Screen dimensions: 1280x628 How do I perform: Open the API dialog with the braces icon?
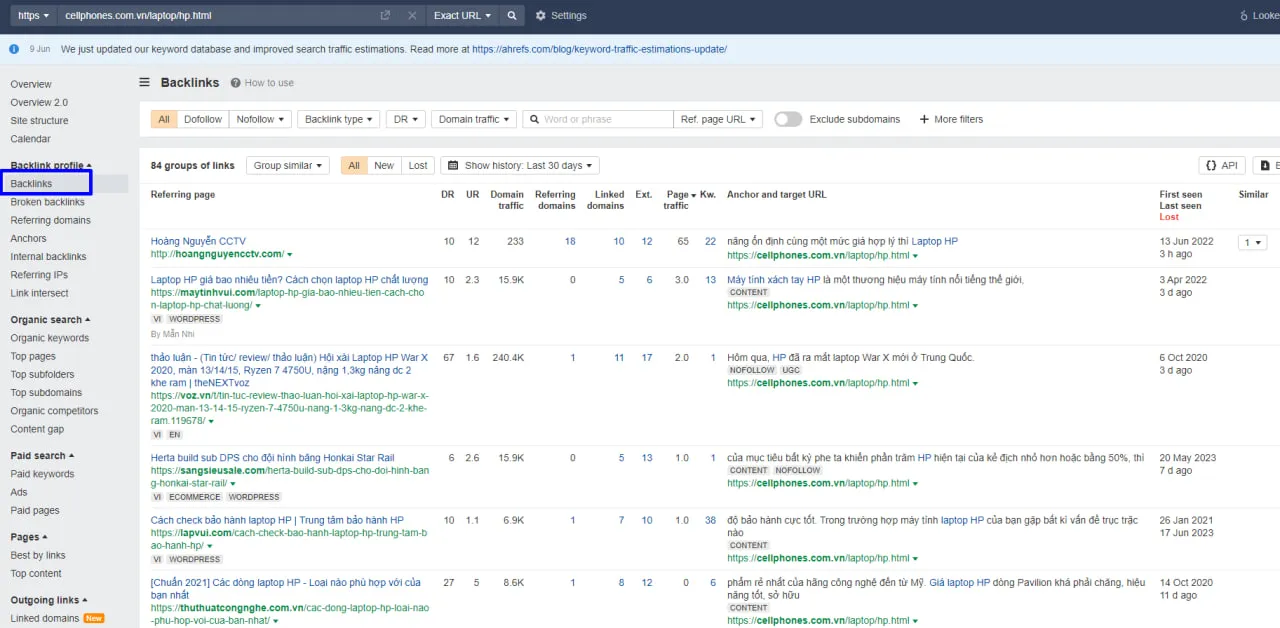(x=1221, y=165)
